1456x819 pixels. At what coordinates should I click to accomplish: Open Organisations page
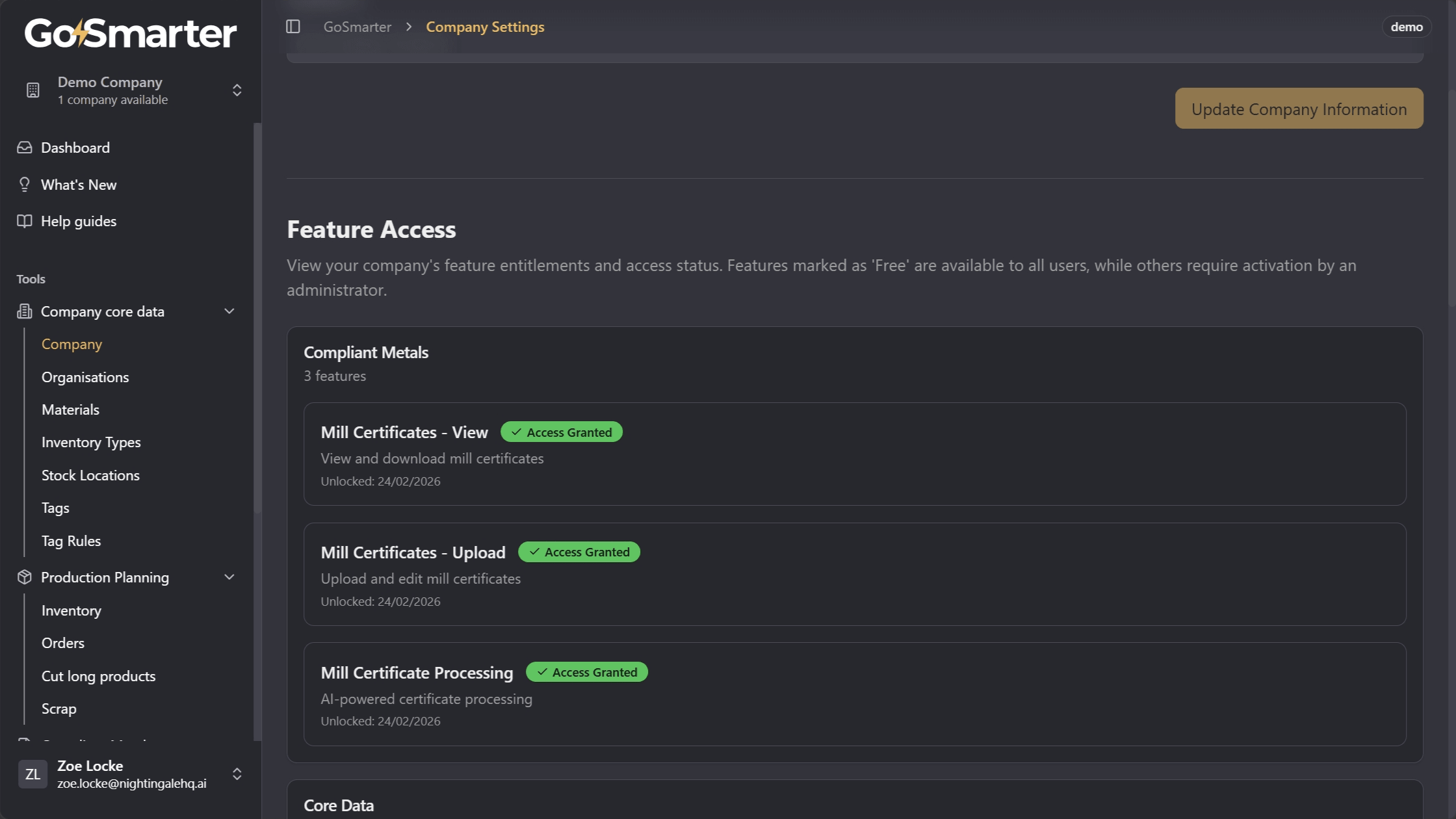(x=85, y=377)
